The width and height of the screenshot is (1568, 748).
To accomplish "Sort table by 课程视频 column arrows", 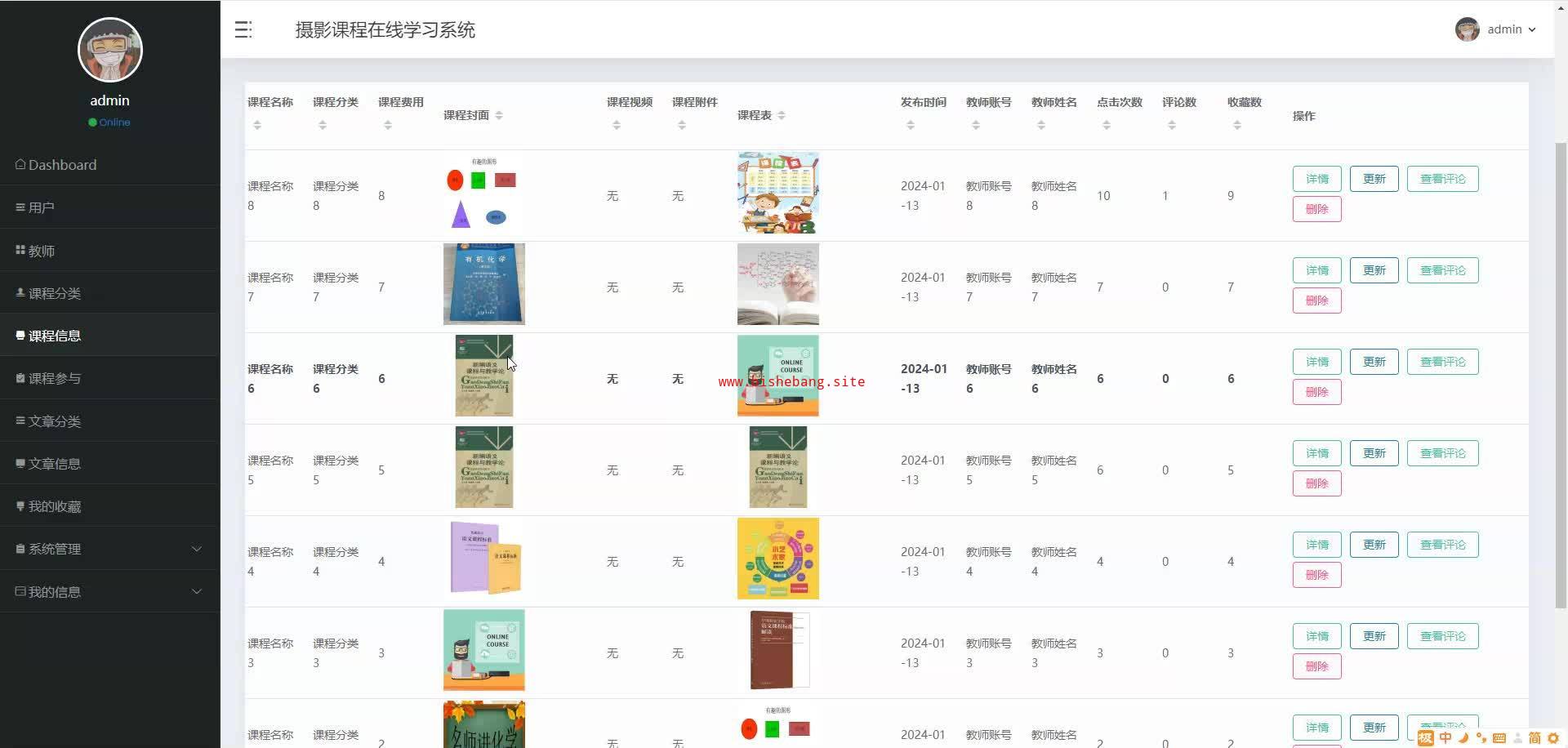I will [617, 125].
